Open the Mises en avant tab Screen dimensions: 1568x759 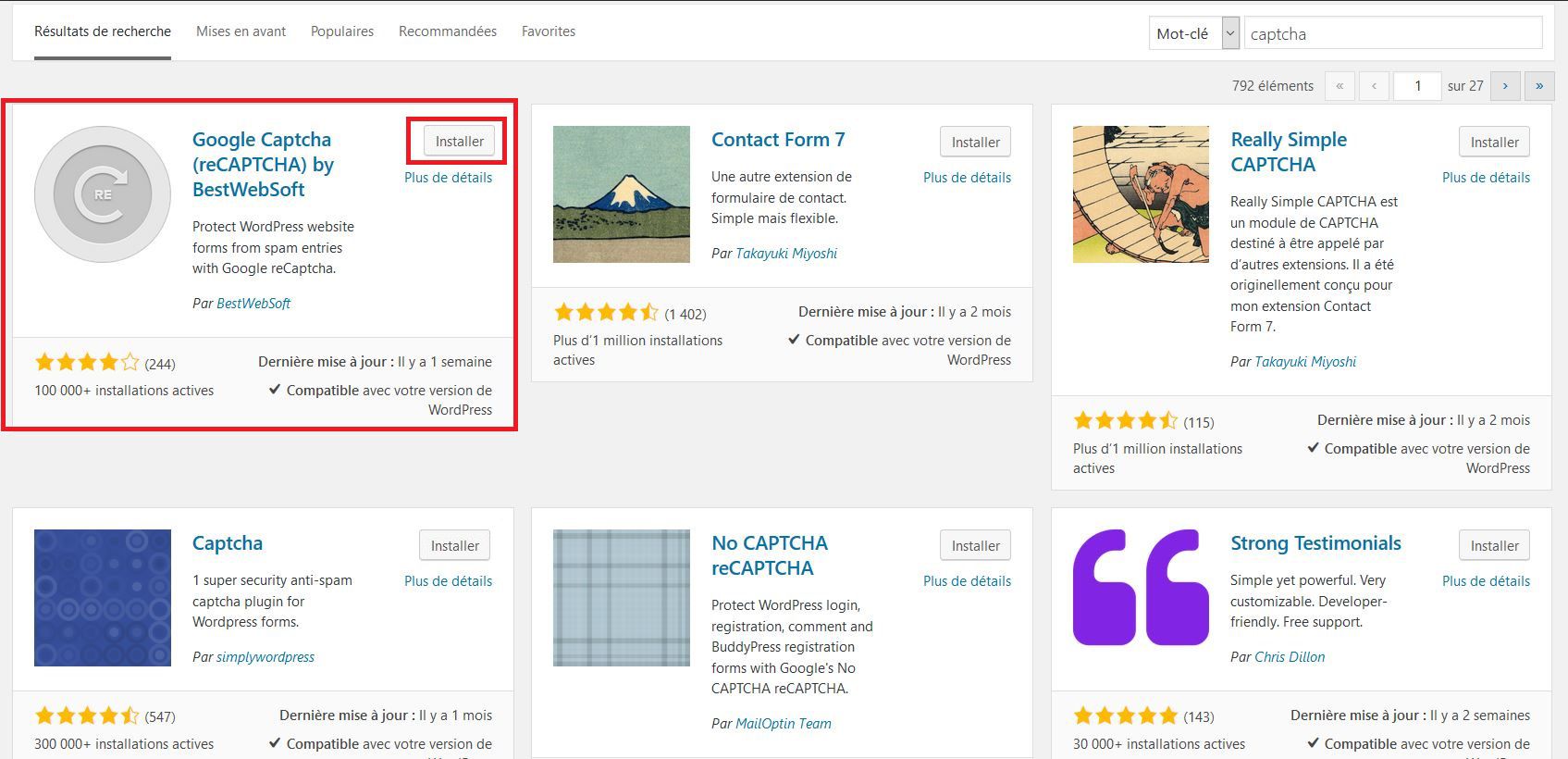tap(241, 31)
